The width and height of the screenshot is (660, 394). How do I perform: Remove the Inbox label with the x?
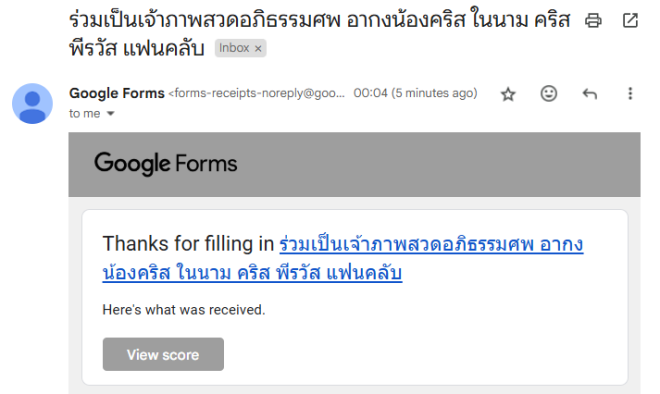[258, 49]
